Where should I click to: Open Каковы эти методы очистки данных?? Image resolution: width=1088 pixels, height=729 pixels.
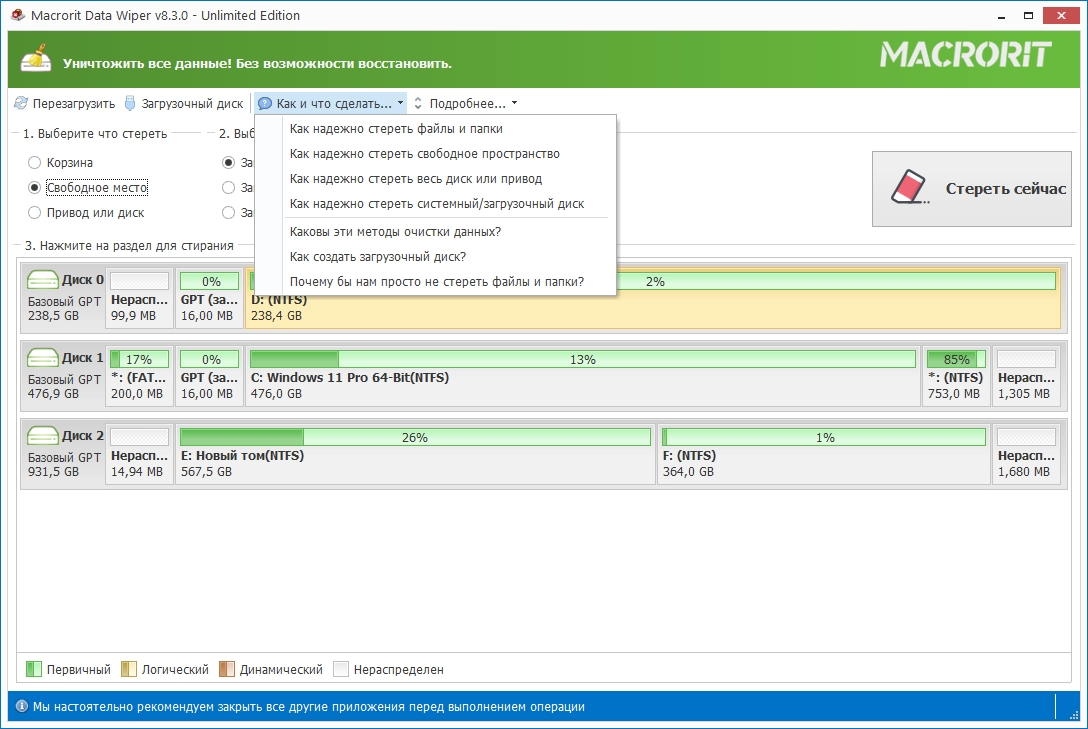[x=436, y=232]
